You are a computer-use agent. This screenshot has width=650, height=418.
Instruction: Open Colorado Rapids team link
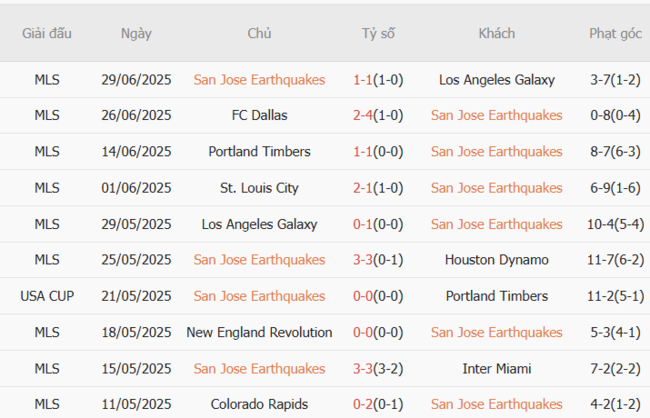pyautogui.click(x=259, y=404)
